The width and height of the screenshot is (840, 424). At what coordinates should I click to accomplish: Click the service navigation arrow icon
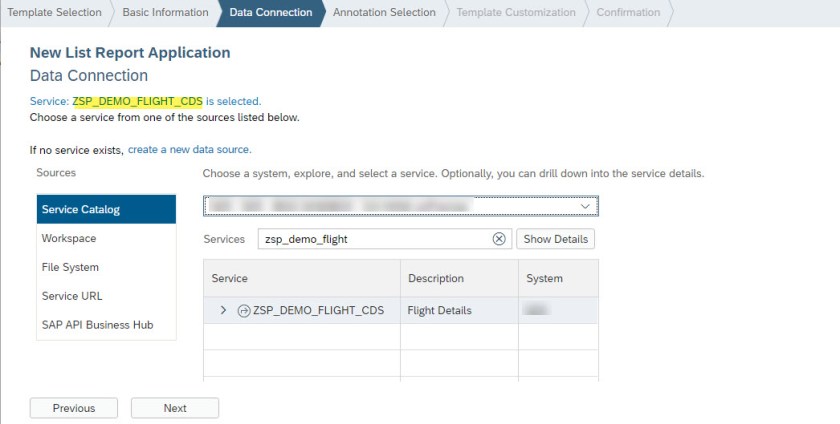(244, 311)
